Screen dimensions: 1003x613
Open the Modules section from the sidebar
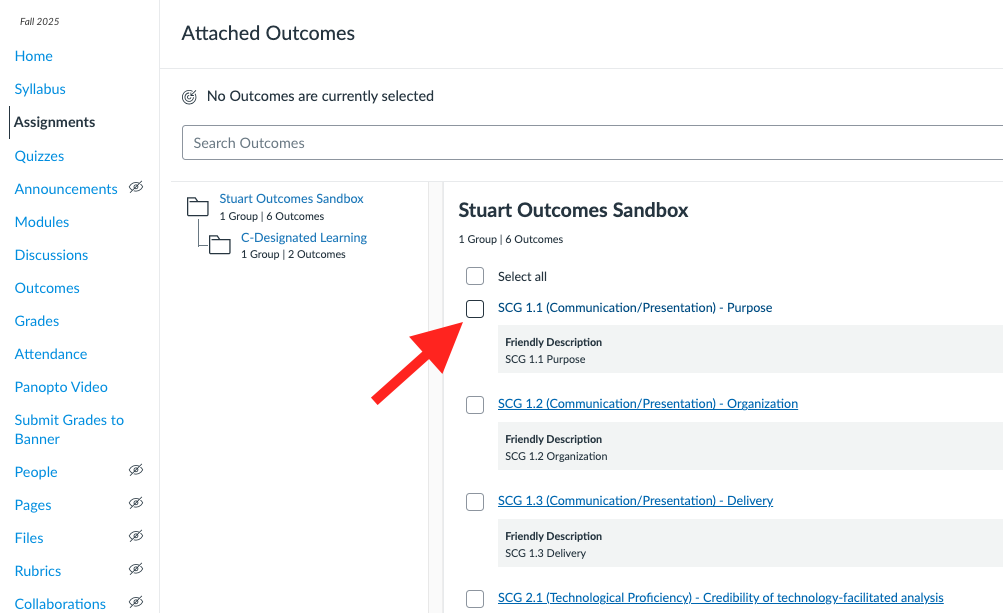point(41,221)
